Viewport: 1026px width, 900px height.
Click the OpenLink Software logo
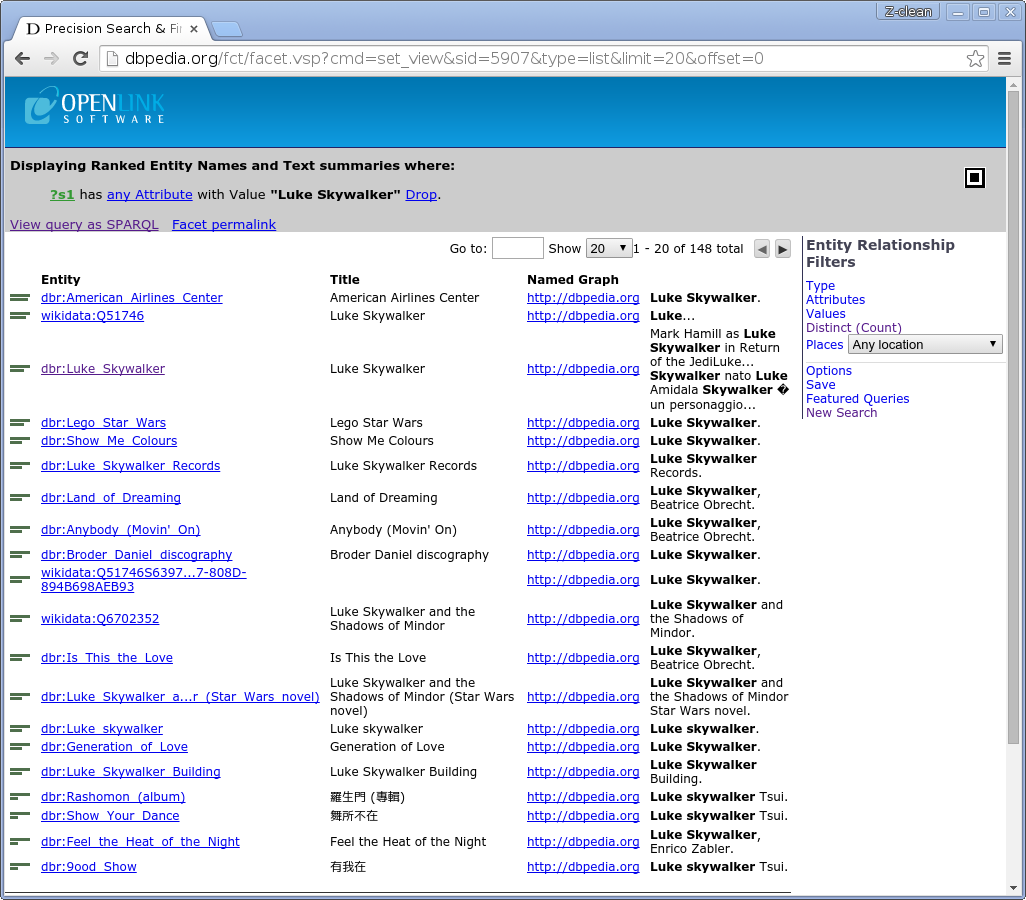click(x=95, y=106)
